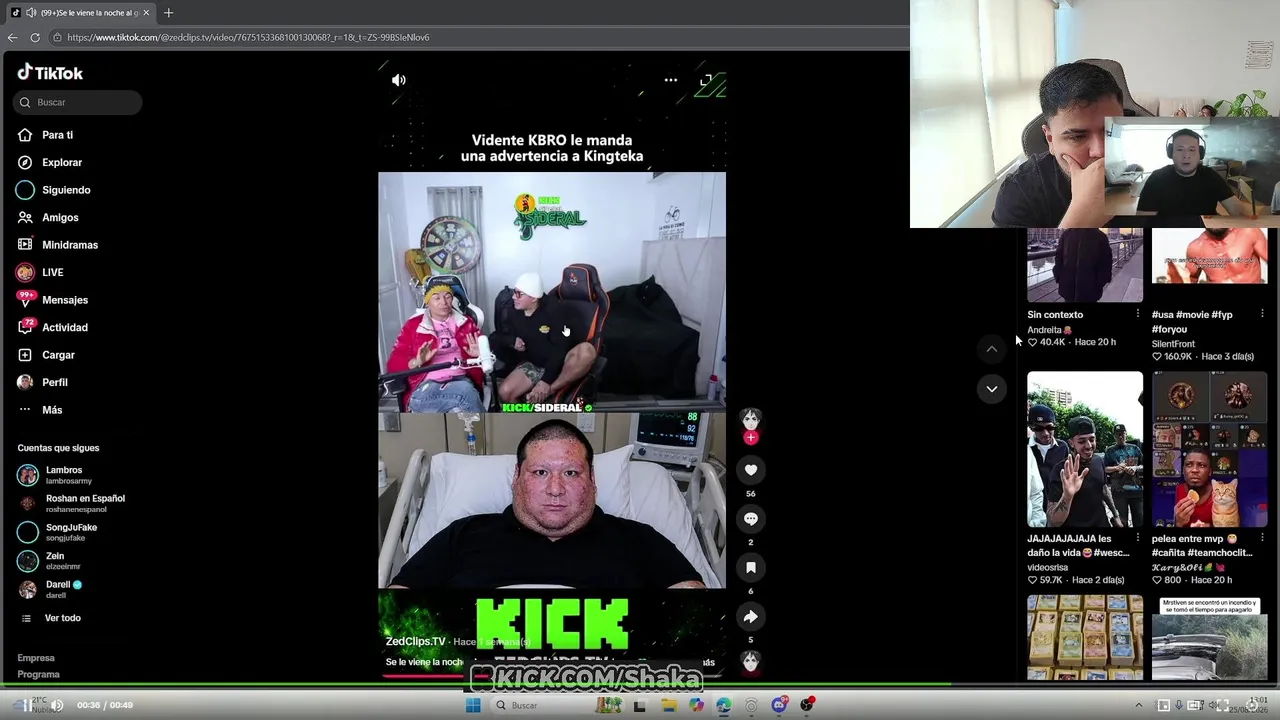The image size is (1280, 720).
Task: Follow ZedClips with the red plus badge
Action: click(751, 438)
